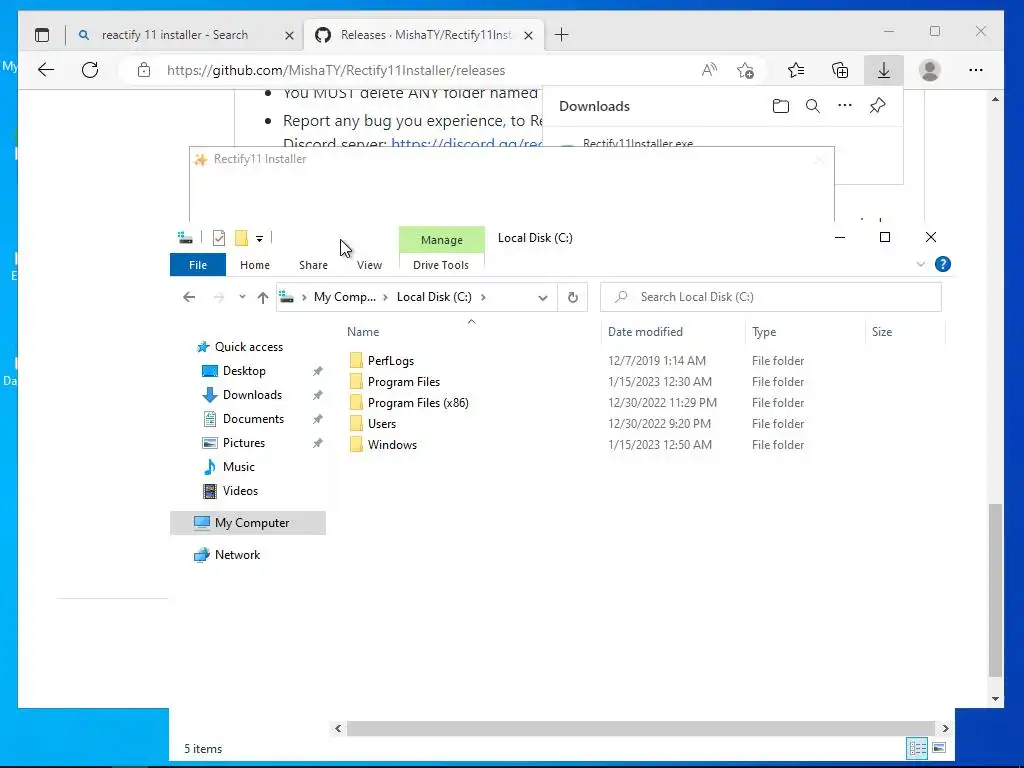This screenshot has width=1024, height=768.
Task: Click the discord.gg link on the page
Action: click(466, 143)
